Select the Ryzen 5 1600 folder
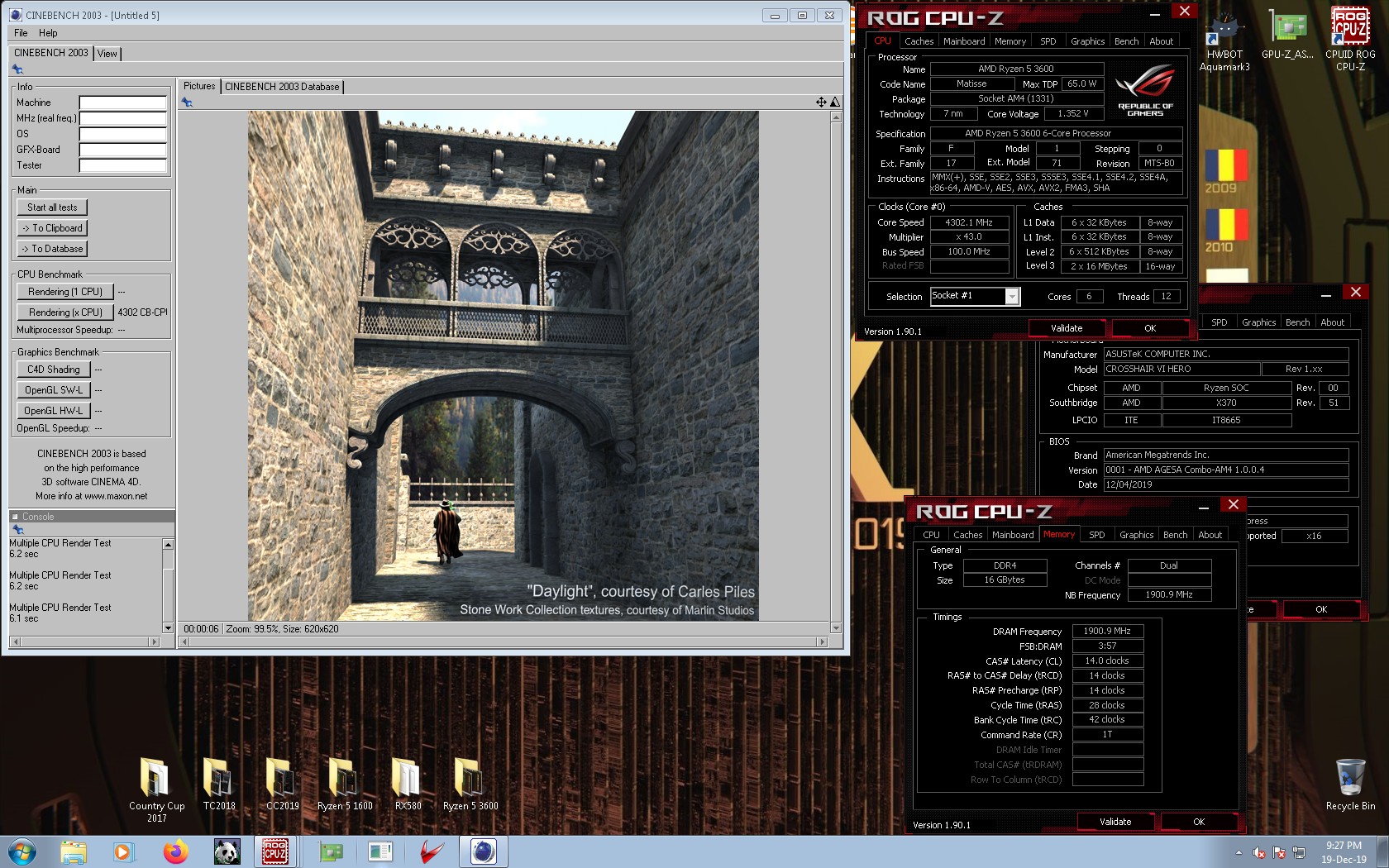This screenshot has height=868, width=1389. coord(345,784)
